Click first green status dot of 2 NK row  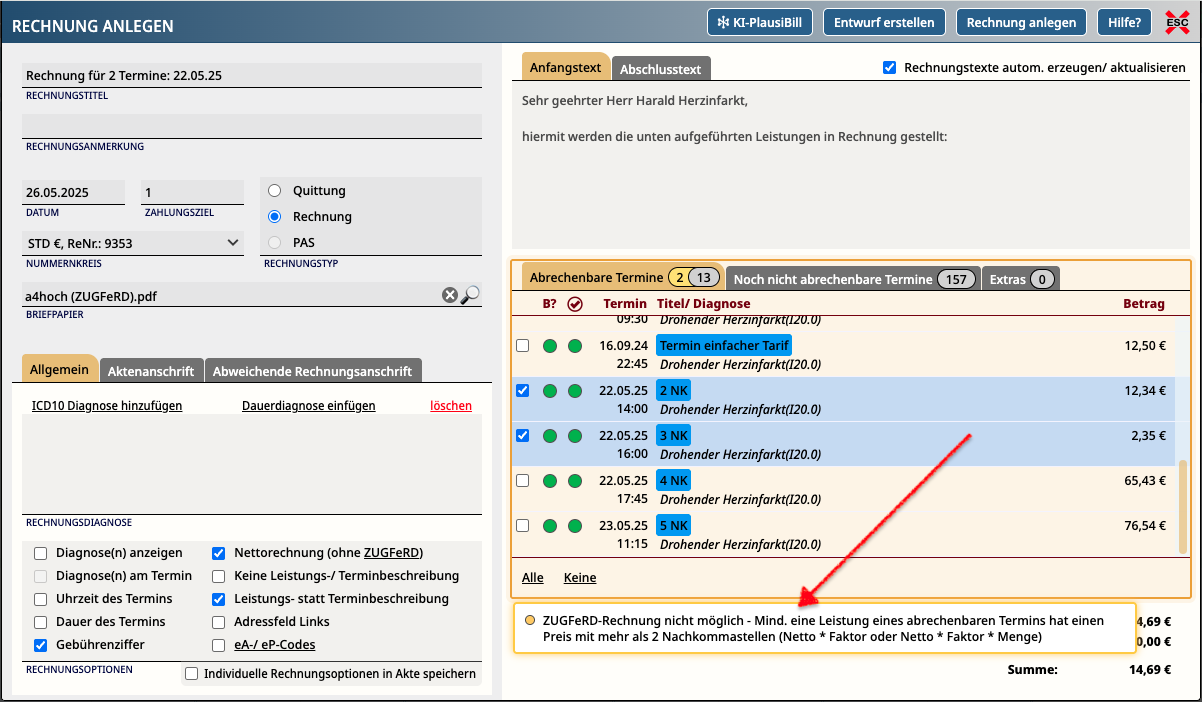(550, 391)
